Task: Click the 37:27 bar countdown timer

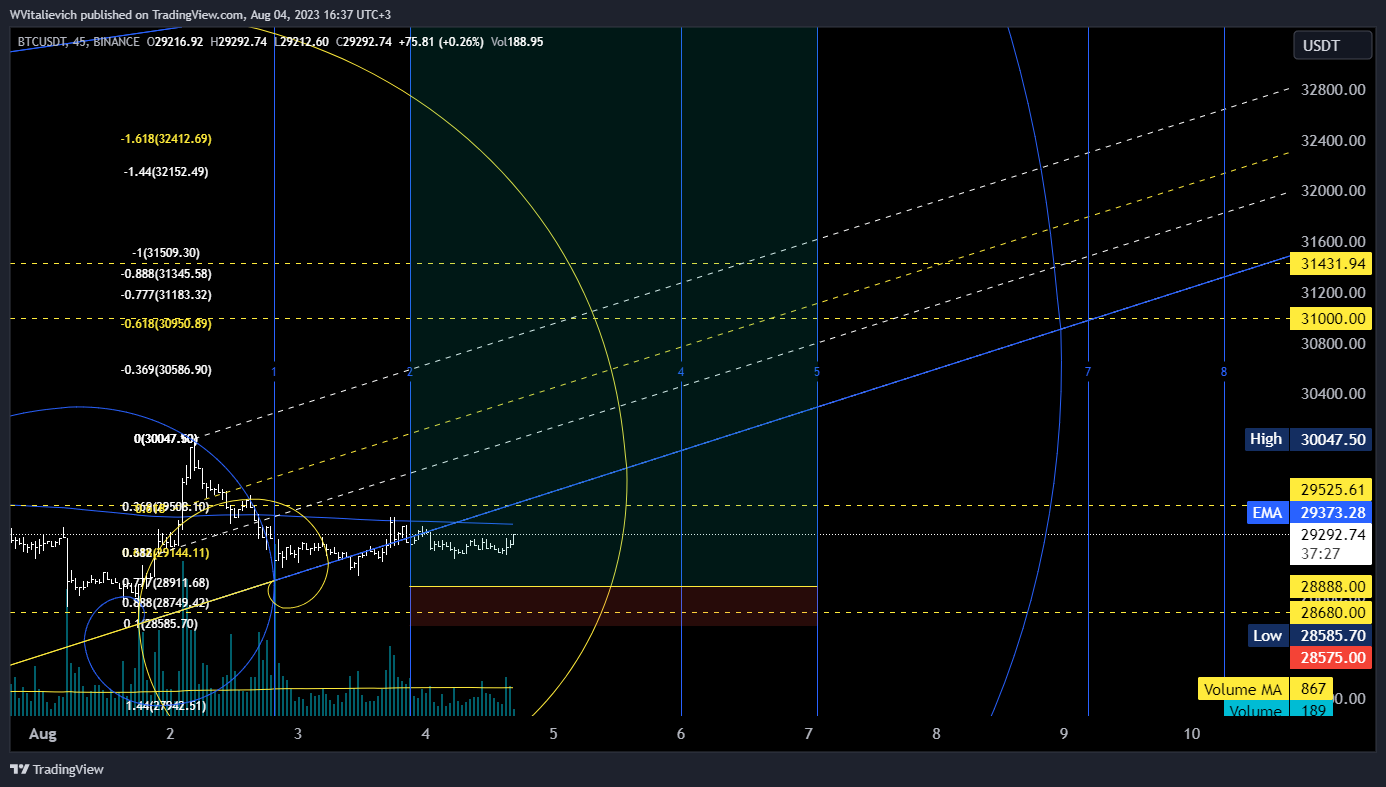Action: 1321,553
